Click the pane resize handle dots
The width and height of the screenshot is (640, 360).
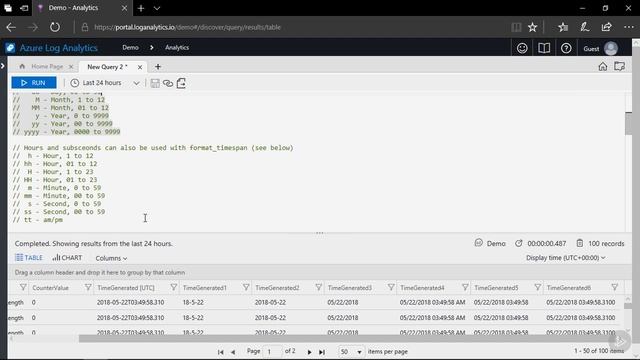(320, 233)
